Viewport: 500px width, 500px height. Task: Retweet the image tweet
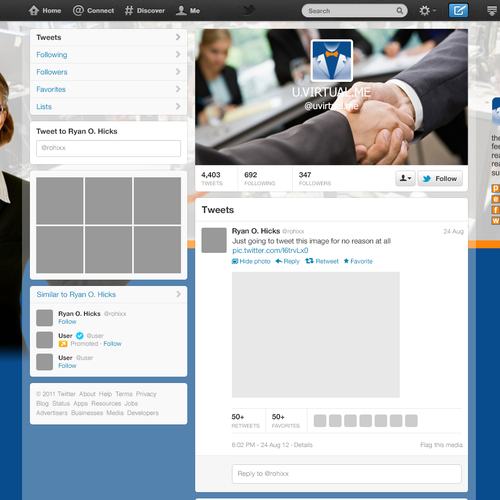coord(322,261)
